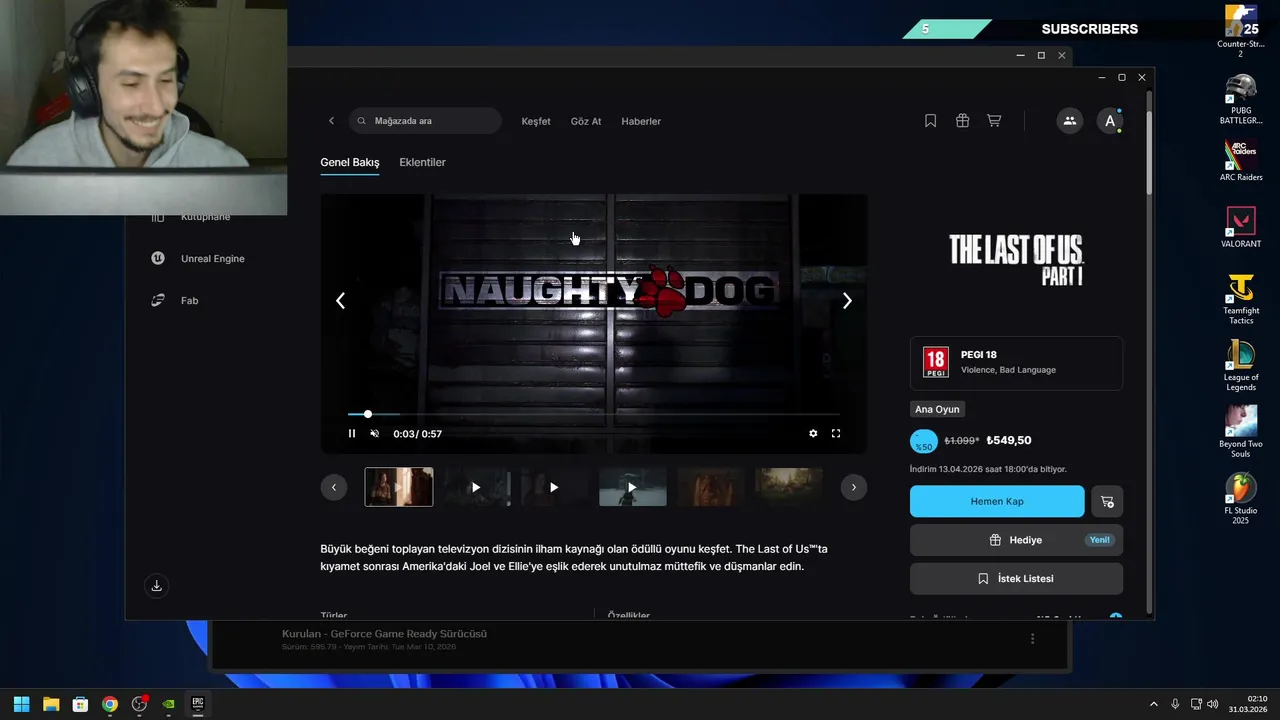1280x720 pixels.
Task: Switch to the Genel Bakış tab
Action: tap(350, 162)
